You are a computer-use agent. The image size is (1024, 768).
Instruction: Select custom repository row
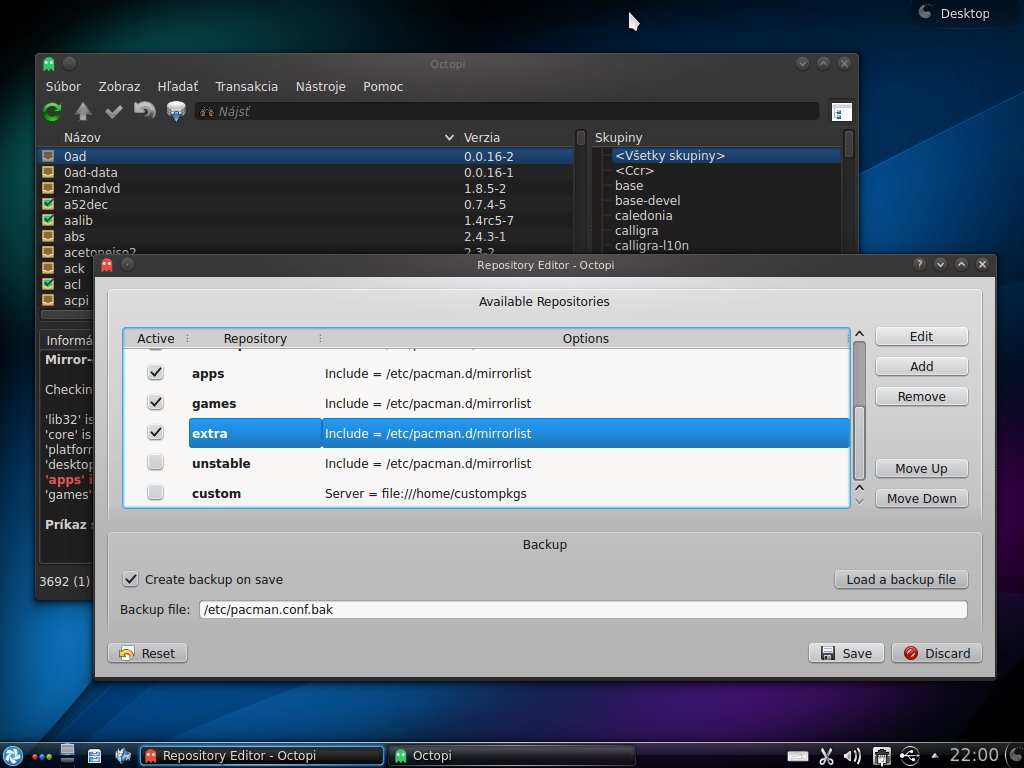tap(487, 493)
